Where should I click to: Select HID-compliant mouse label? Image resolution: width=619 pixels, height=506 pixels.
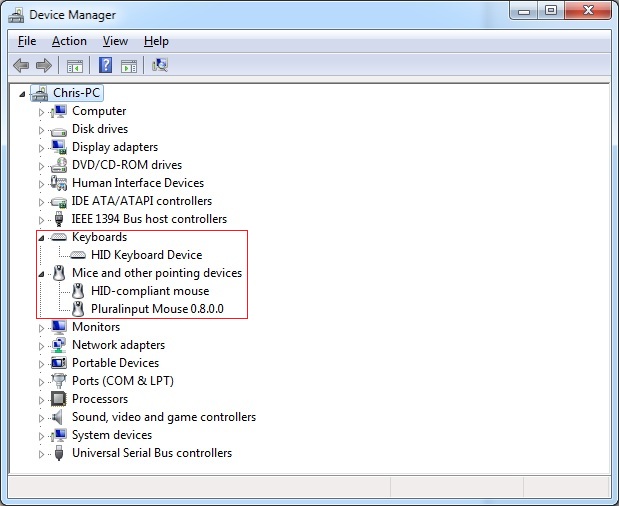click(x=150, y=291)
